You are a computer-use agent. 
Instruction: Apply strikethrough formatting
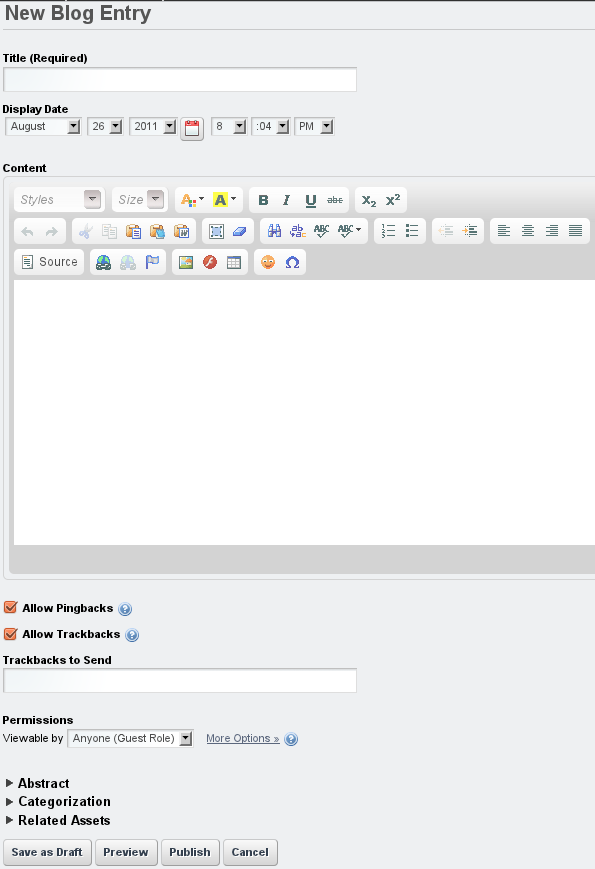[x=335, y=200]
